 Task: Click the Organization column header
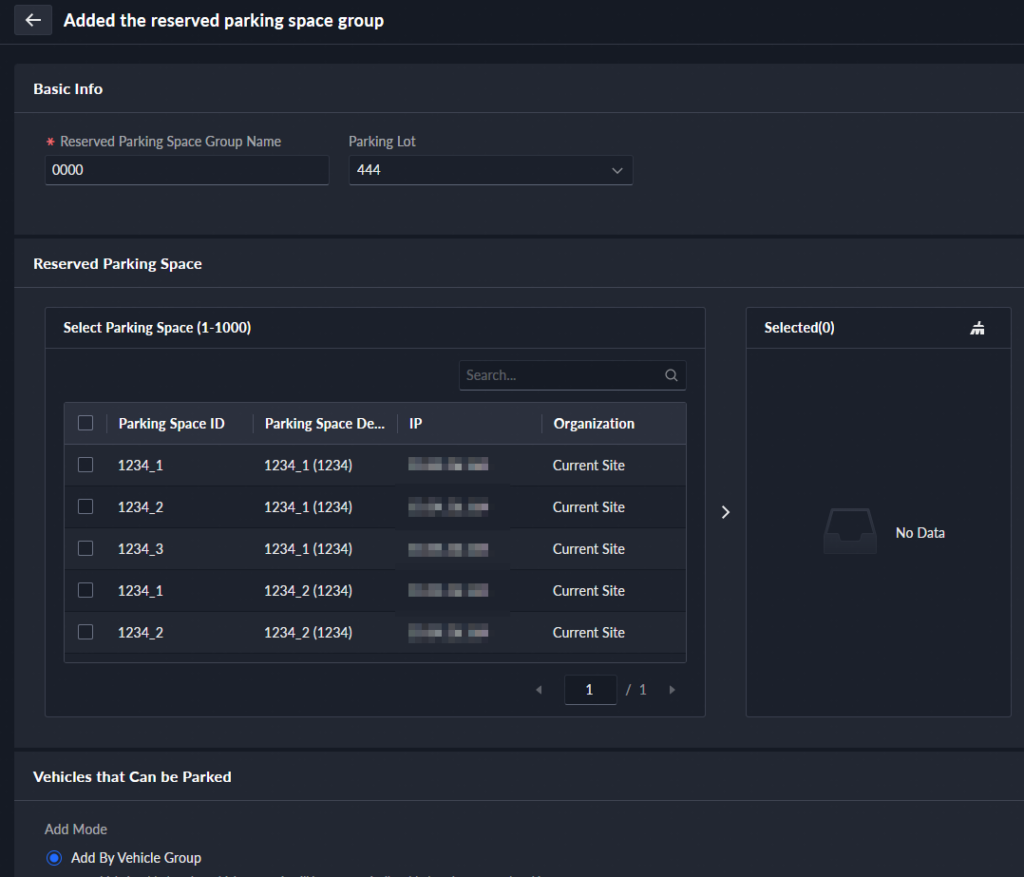594,424
